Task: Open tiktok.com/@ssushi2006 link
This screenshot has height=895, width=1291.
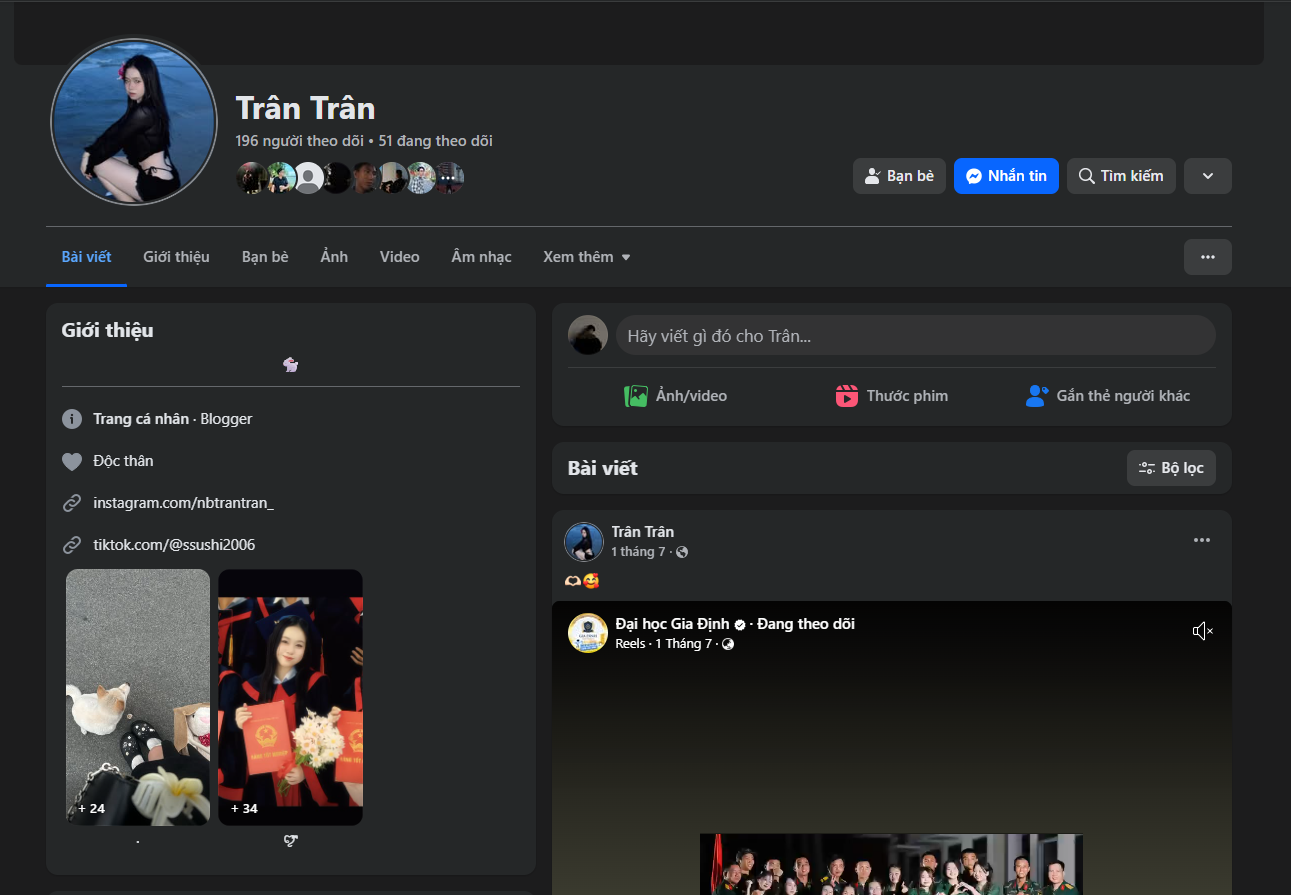Action: 174,545
